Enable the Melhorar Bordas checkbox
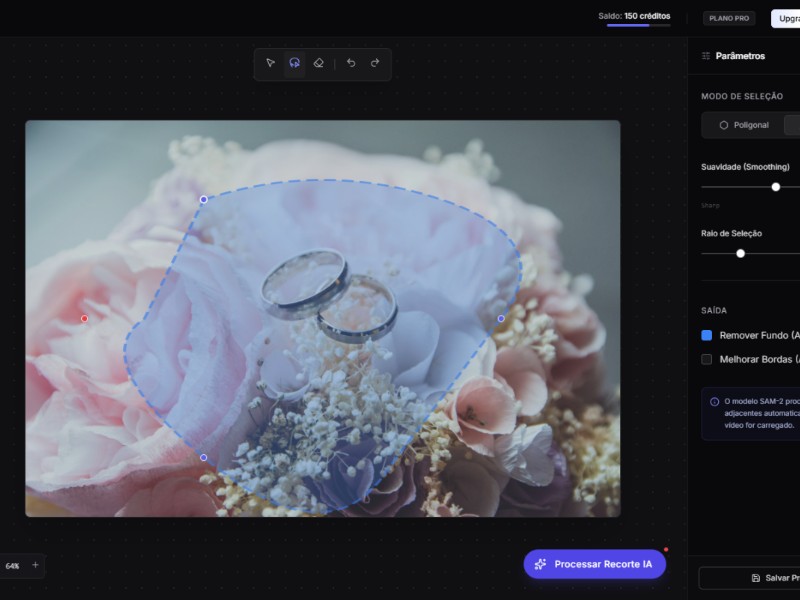The image size is (800, 600). [x=707, y=359]
